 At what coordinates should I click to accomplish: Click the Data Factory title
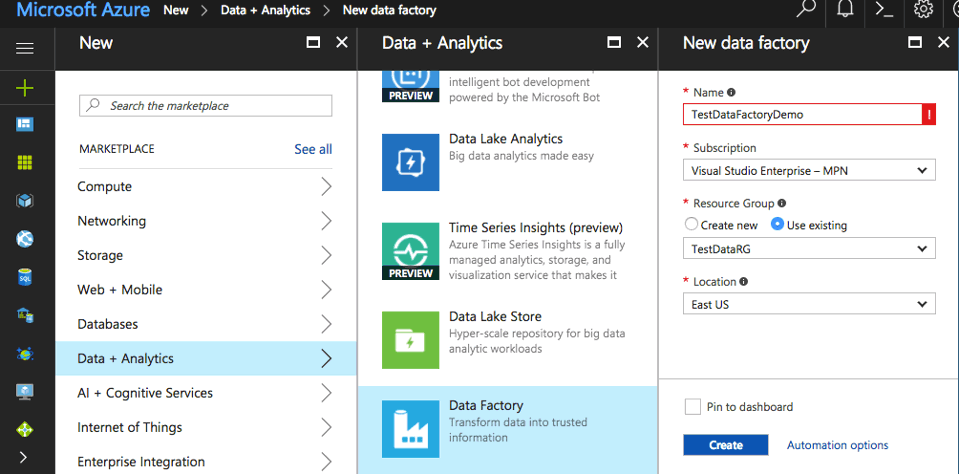[x=486, y=405]
